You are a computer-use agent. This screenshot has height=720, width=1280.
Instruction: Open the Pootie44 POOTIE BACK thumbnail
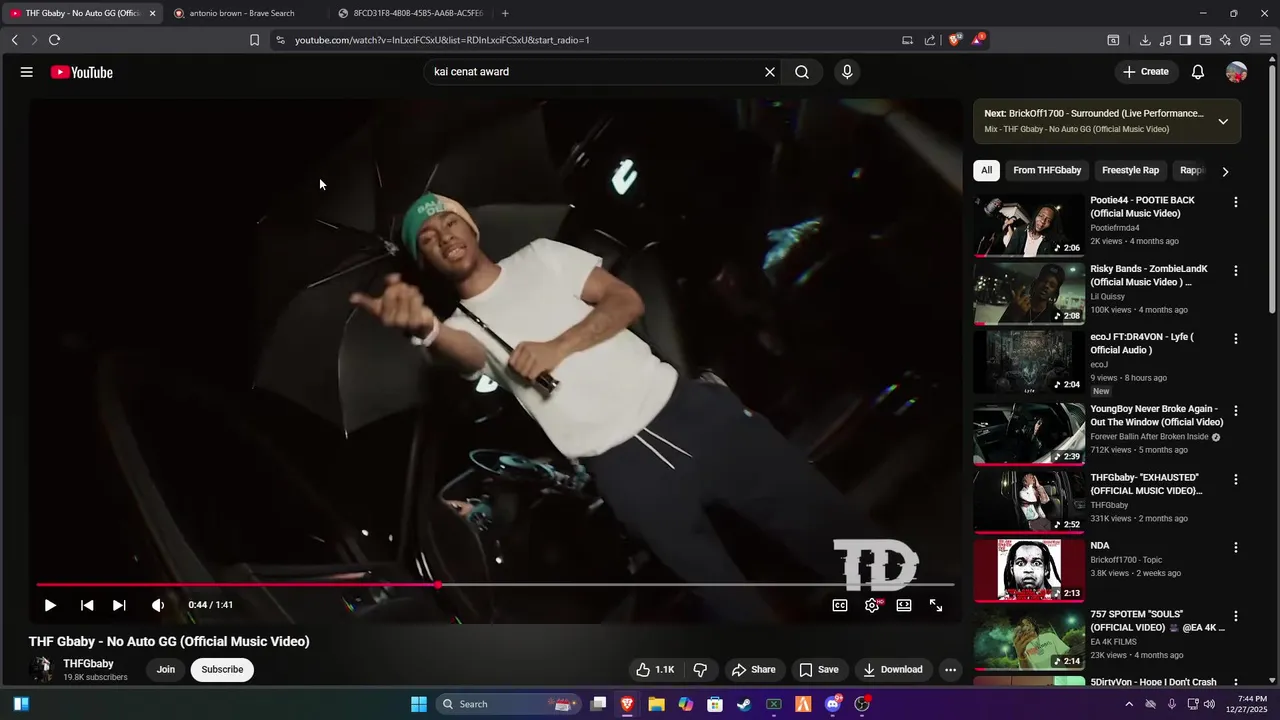[1029, 225]
